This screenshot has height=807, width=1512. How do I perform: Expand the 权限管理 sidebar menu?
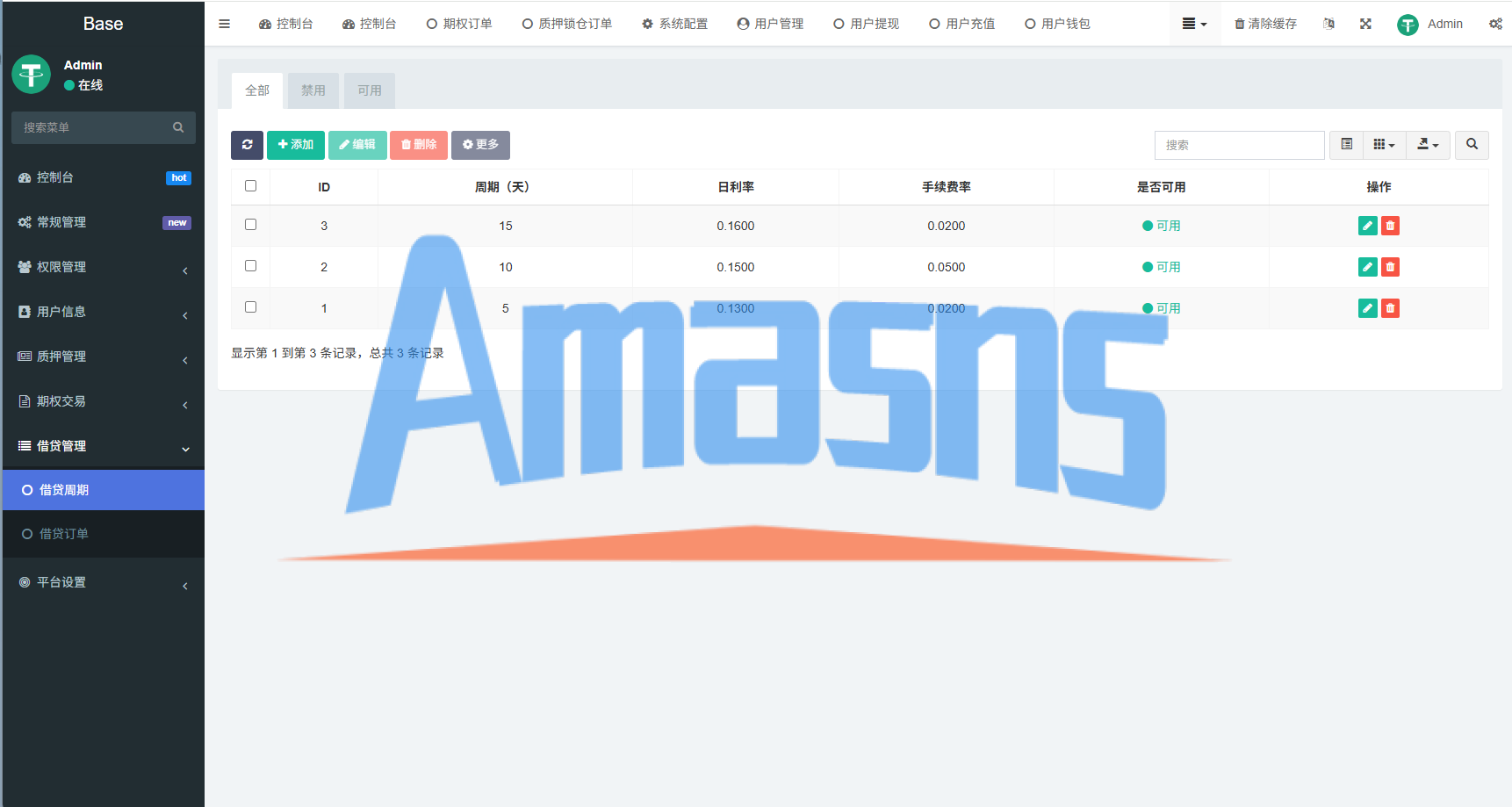tap(104, 267)
